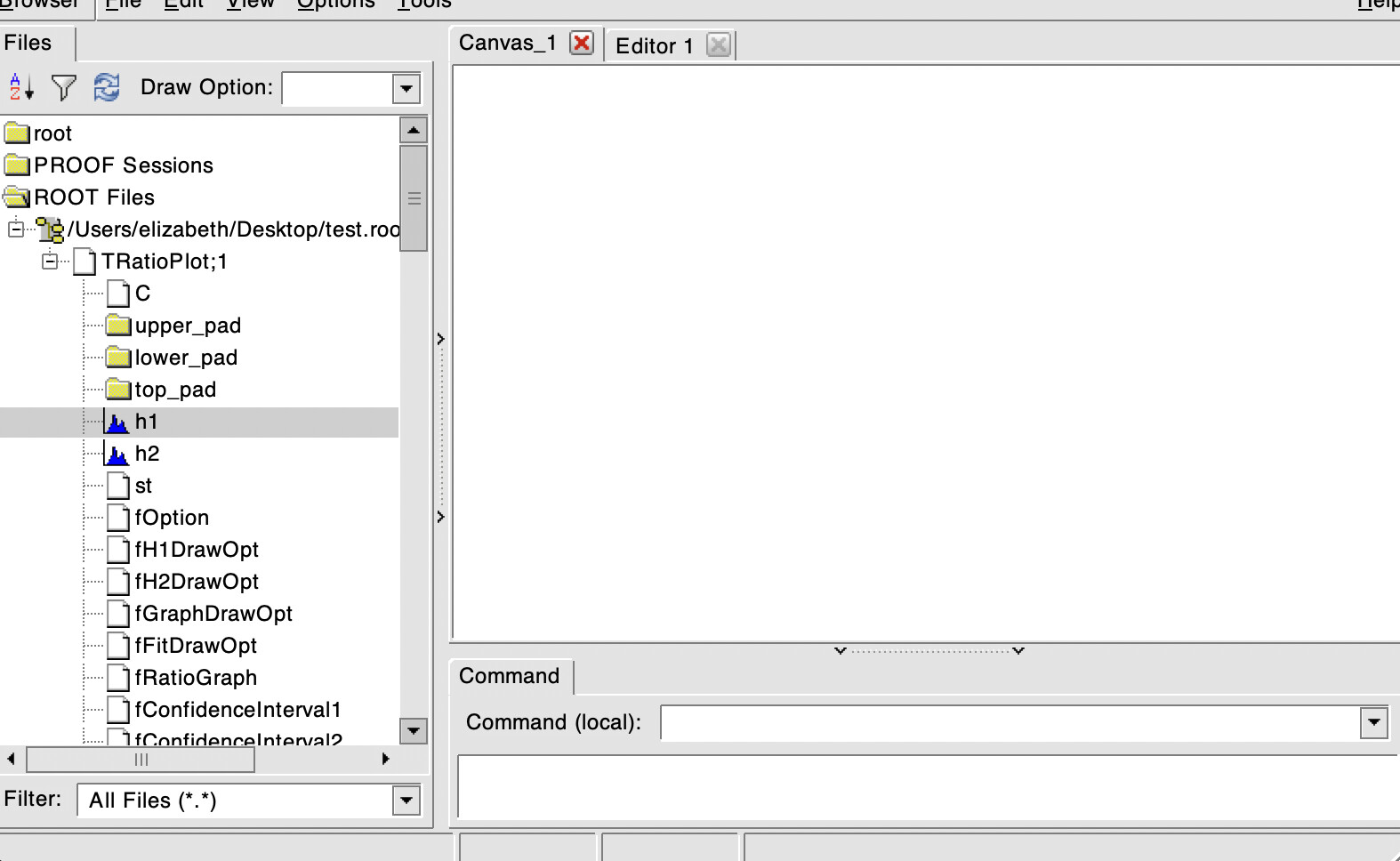Collapse the test.root file tree node
This screenshot has width=1400, height=861.
16,229
